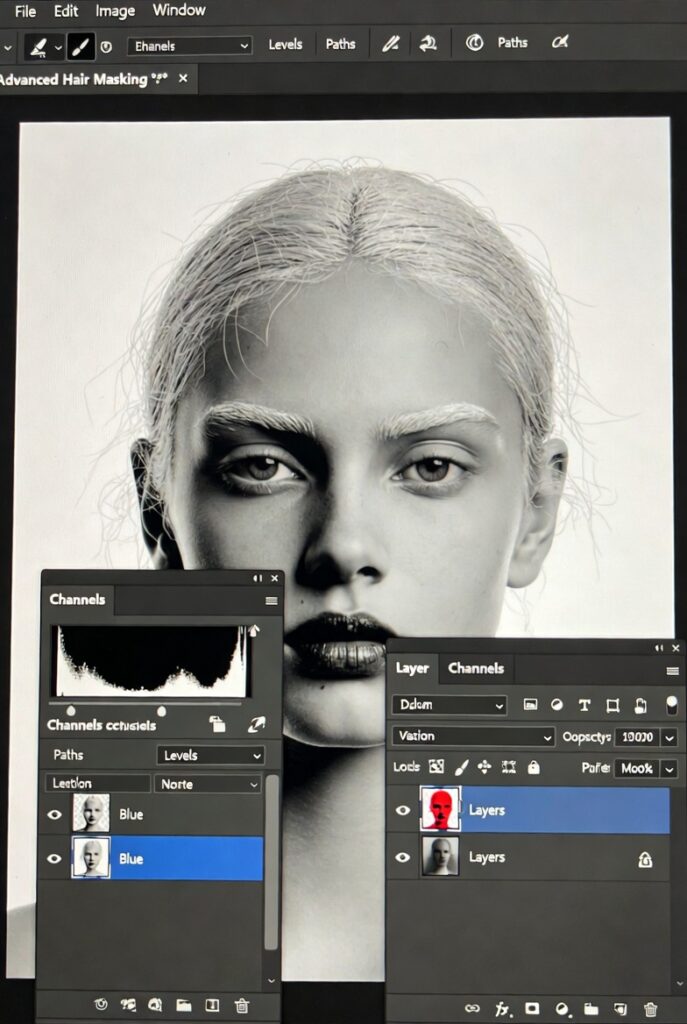Image resolution: width=687 pixels, height=1024 pixels.
Task: Toggle lock transparent pixels checker icon
Action: tap(436, 767)
